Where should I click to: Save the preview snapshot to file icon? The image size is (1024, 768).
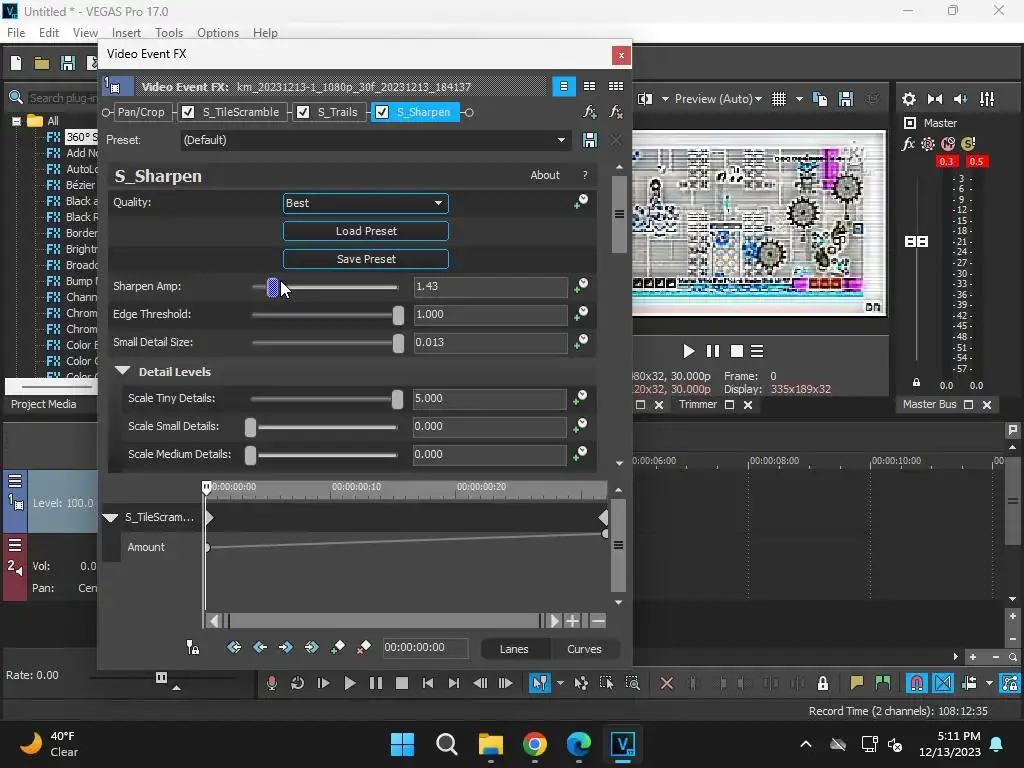pos(846,99)
